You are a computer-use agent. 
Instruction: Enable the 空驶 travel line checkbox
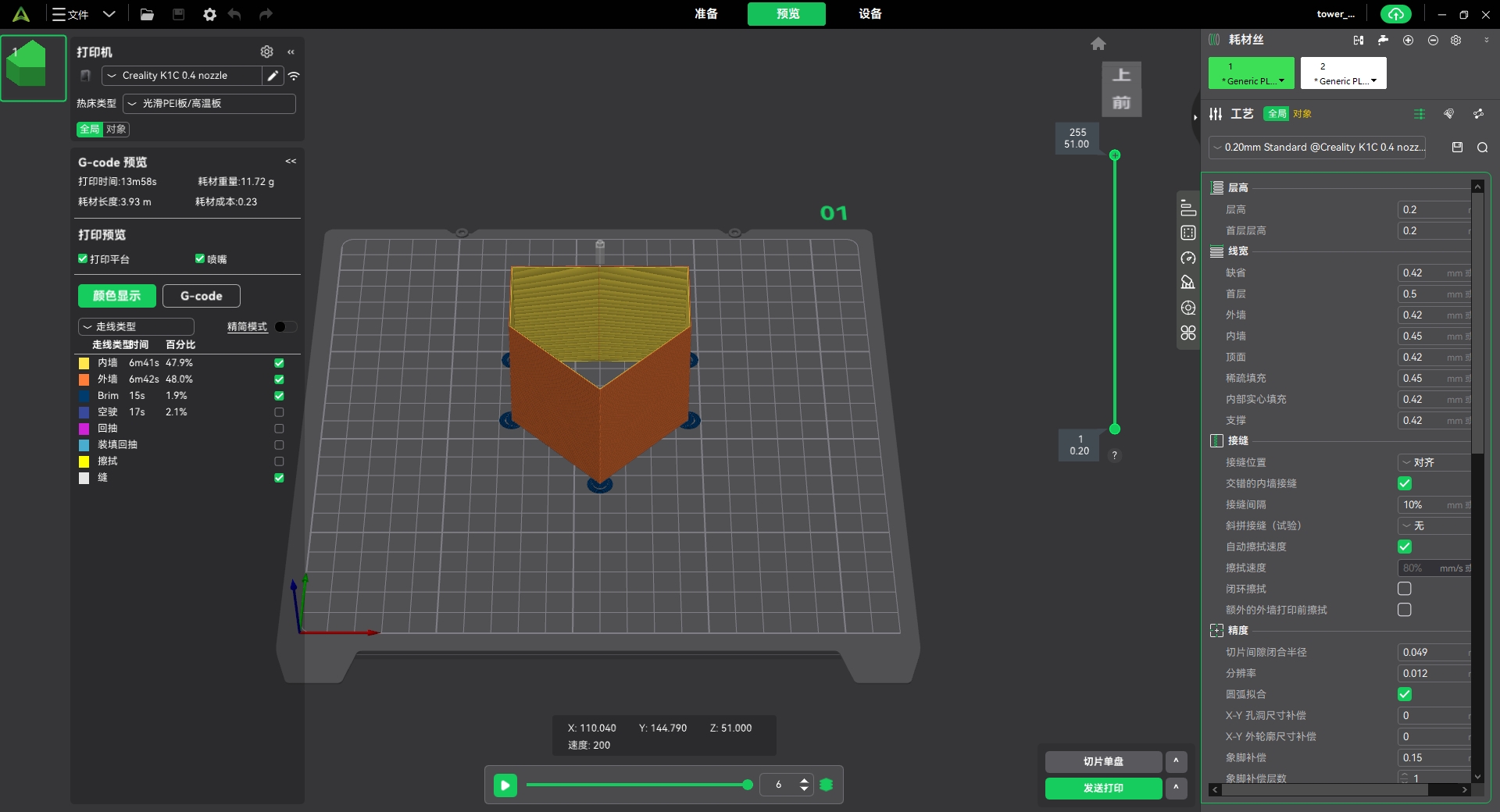279,412
